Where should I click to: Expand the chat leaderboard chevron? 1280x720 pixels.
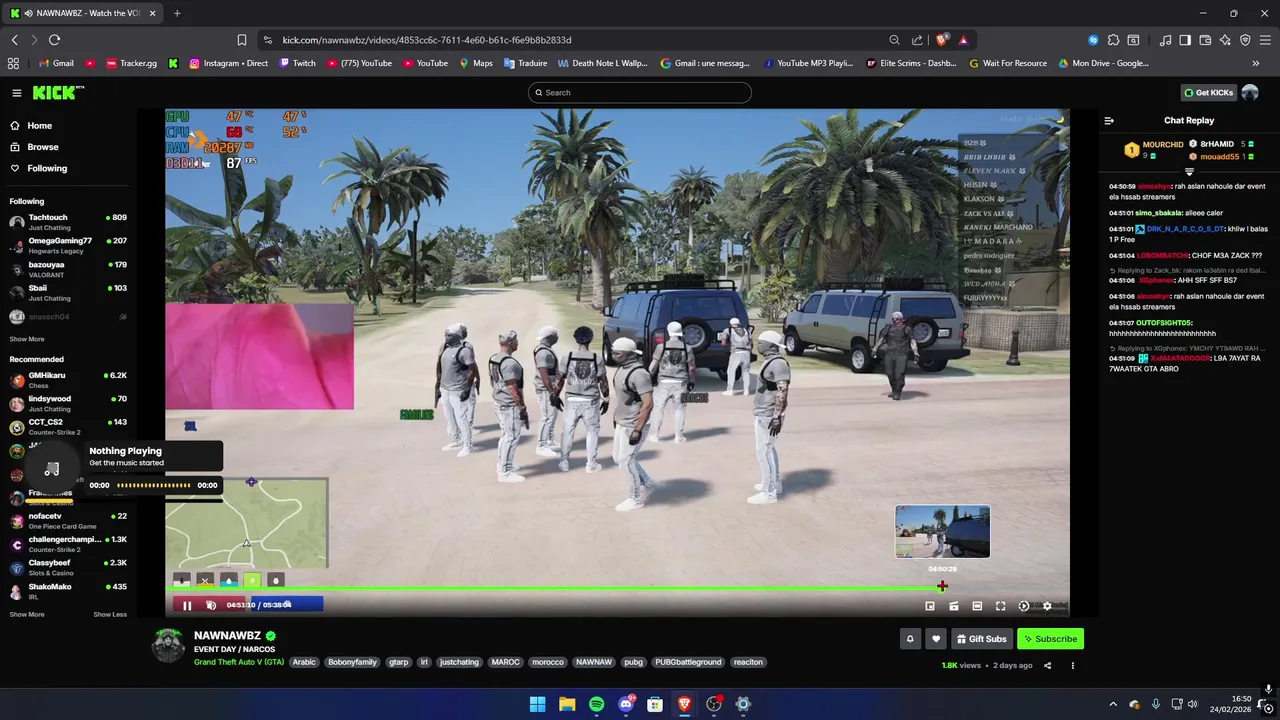[x=1189, y=172]
